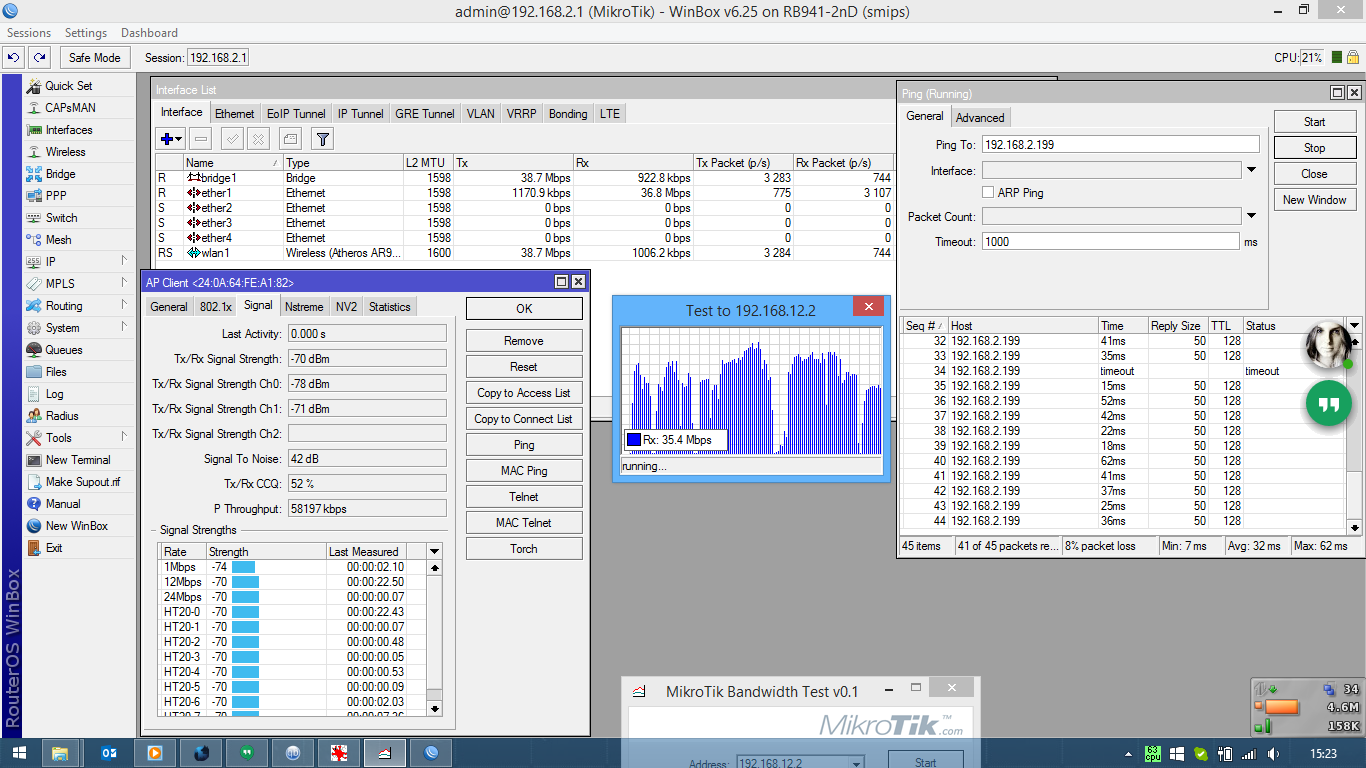Open the Wireless sidebar item
Screen dimensions: 1366x768
coord(65,152)
